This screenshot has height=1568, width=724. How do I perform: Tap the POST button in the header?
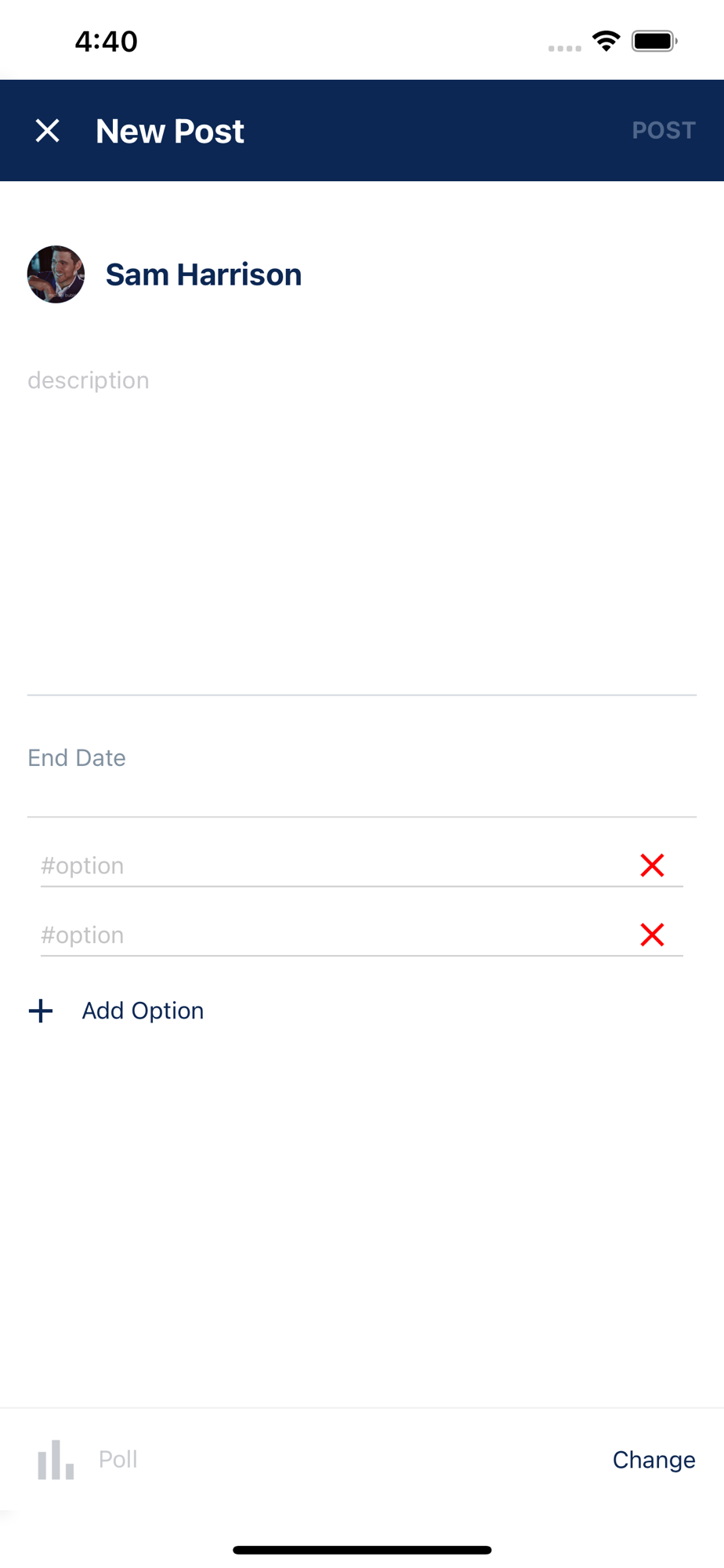[x=664, y=130]
